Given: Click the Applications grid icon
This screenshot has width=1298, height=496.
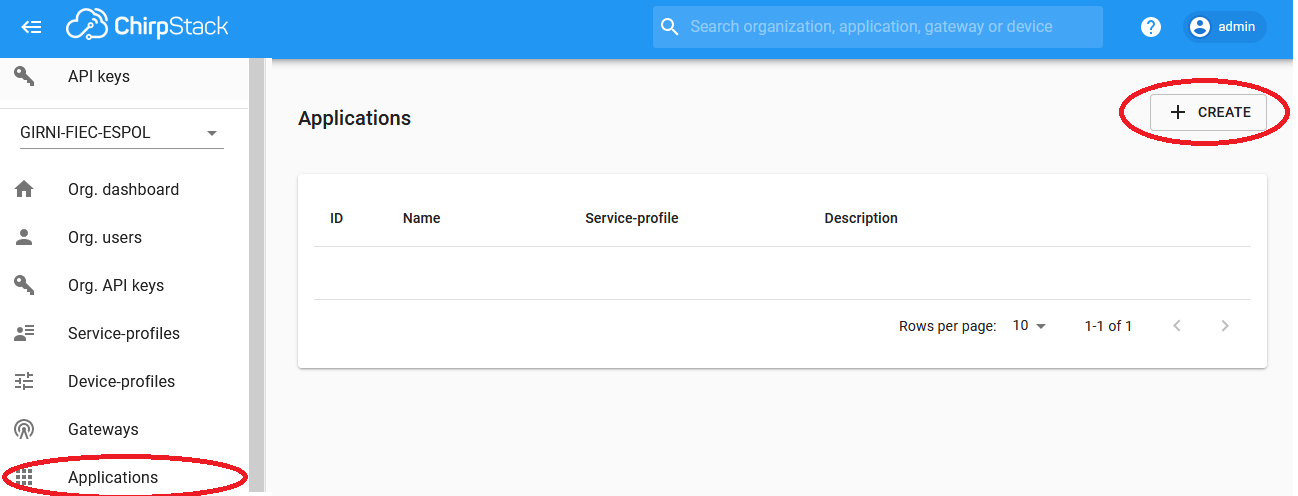Looking at the screenshot, I should (24, 477).
